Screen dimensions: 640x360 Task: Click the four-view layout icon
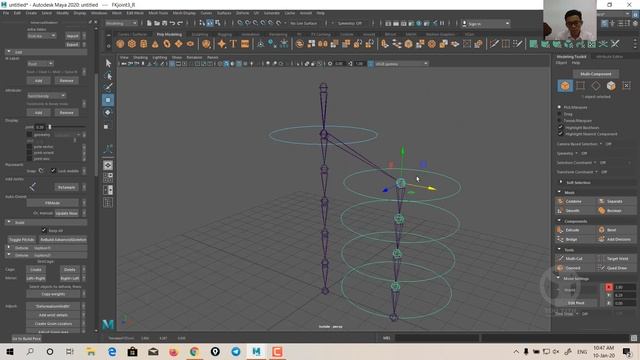[x=108, y=177]
